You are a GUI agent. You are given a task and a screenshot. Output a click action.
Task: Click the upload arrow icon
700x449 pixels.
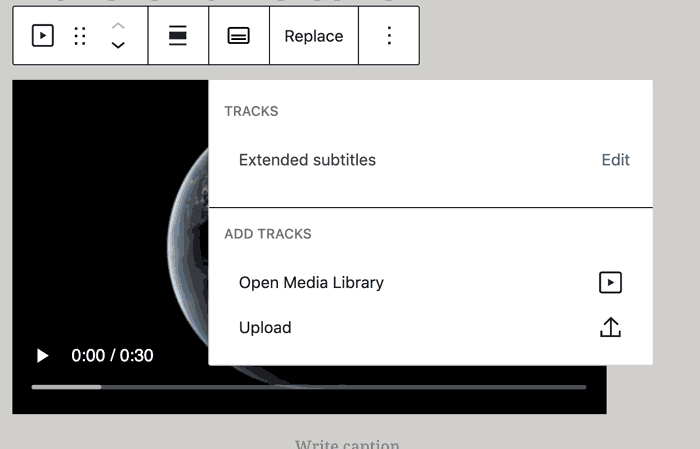[610, 327]
